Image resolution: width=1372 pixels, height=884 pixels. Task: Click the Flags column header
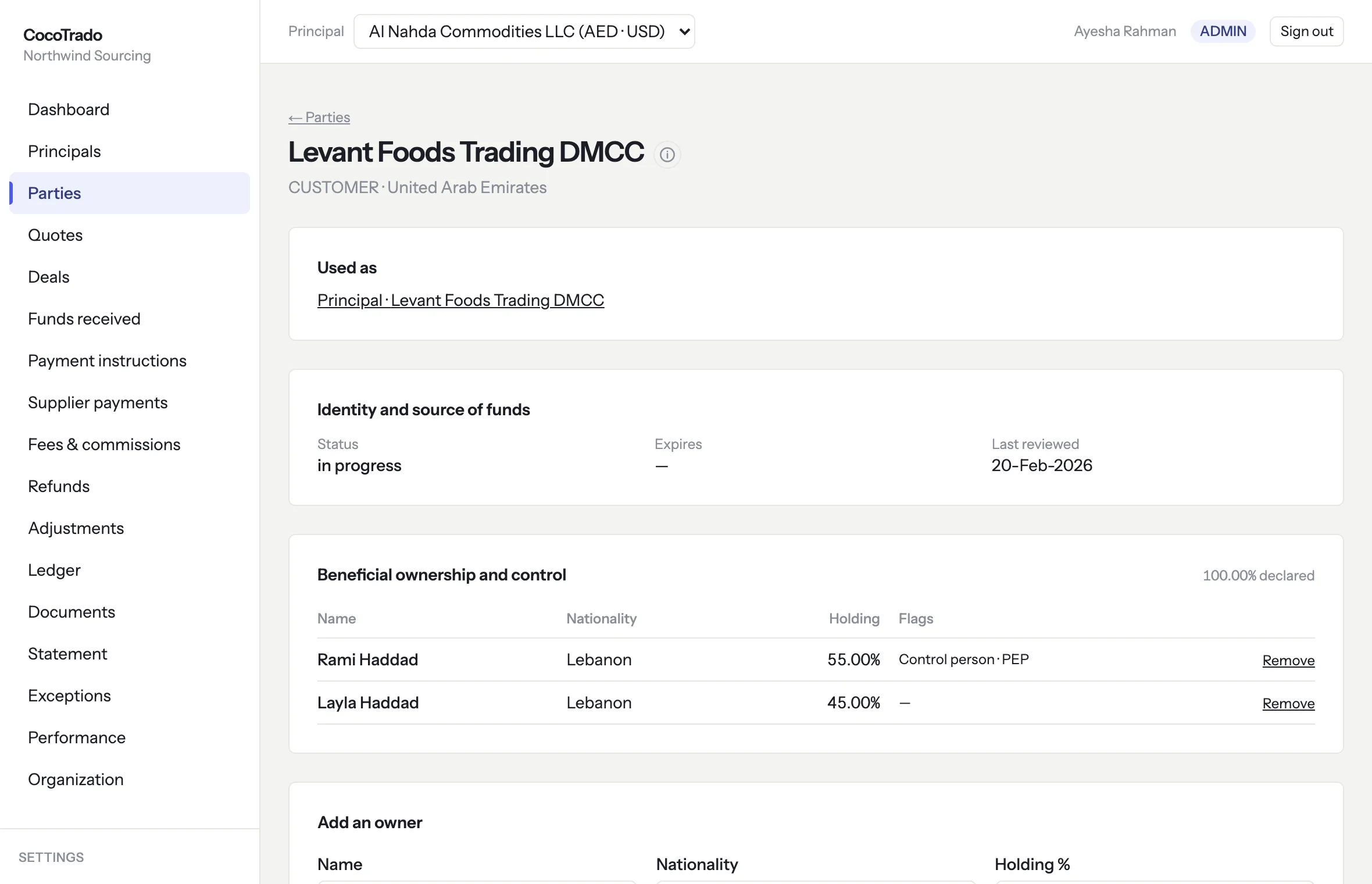(916, 618)
